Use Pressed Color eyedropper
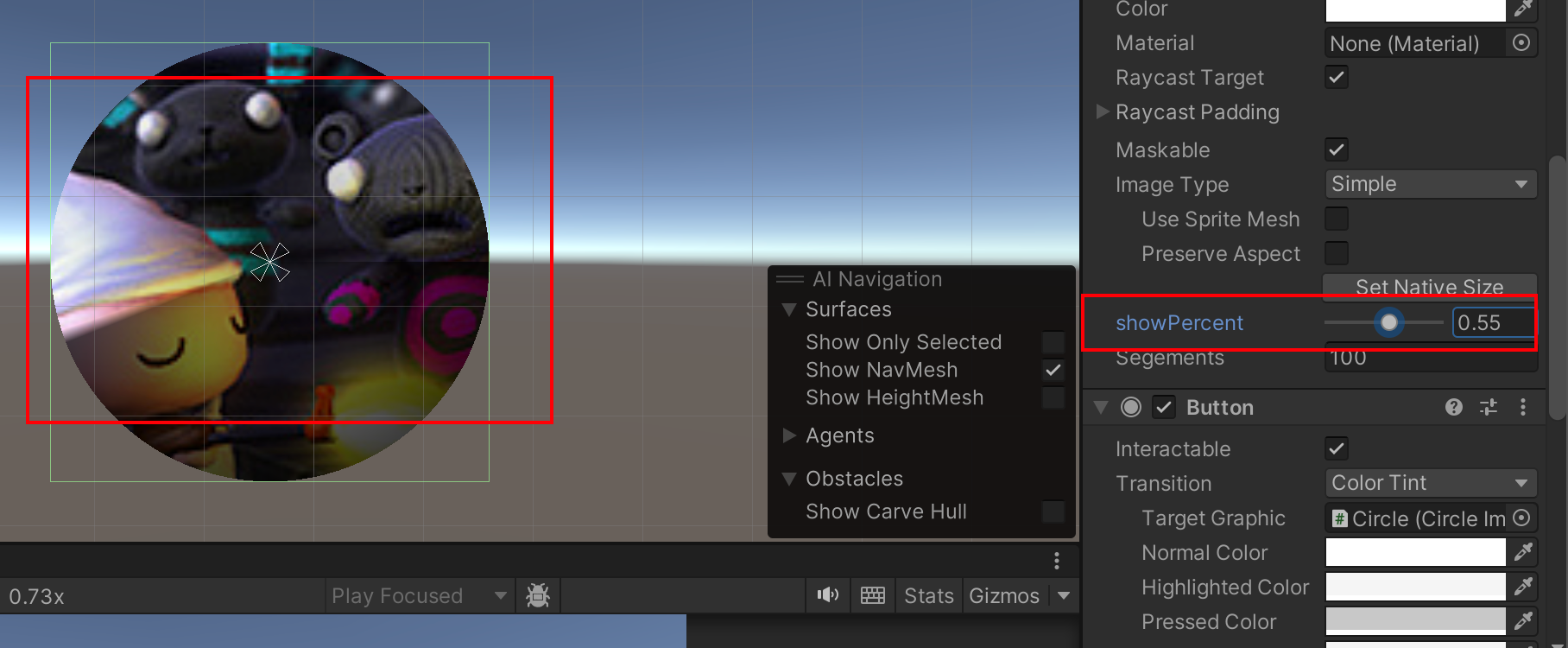The image size is (1568, 648). click(x=1523, y=620)
